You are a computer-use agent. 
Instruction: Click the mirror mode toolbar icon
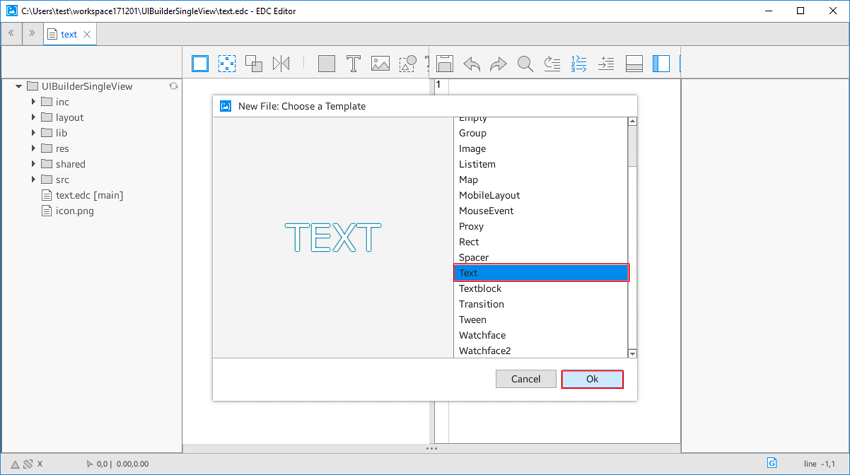(281, 64)
